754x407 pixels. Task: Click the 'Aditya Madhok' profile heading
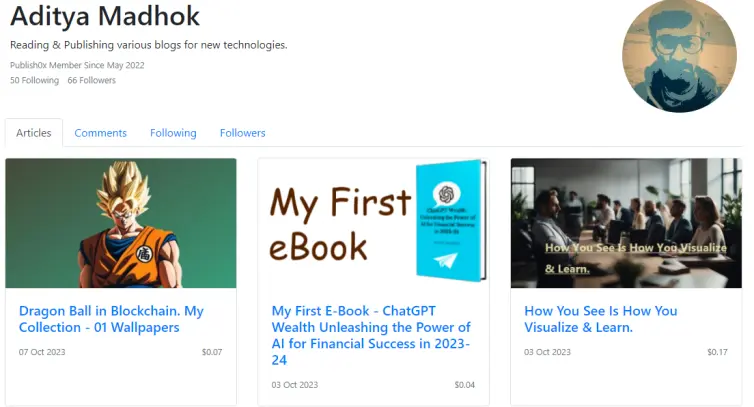(105, 16)
